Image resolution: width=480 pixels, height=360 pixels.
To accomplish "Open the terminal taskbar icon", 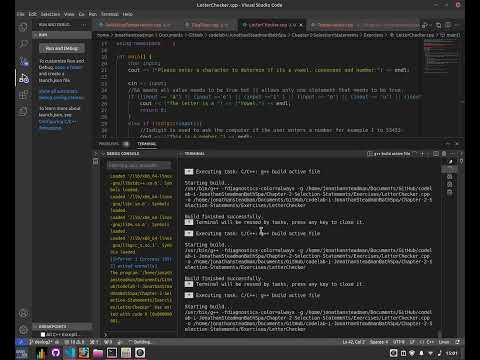I will (x=112, y=353).
